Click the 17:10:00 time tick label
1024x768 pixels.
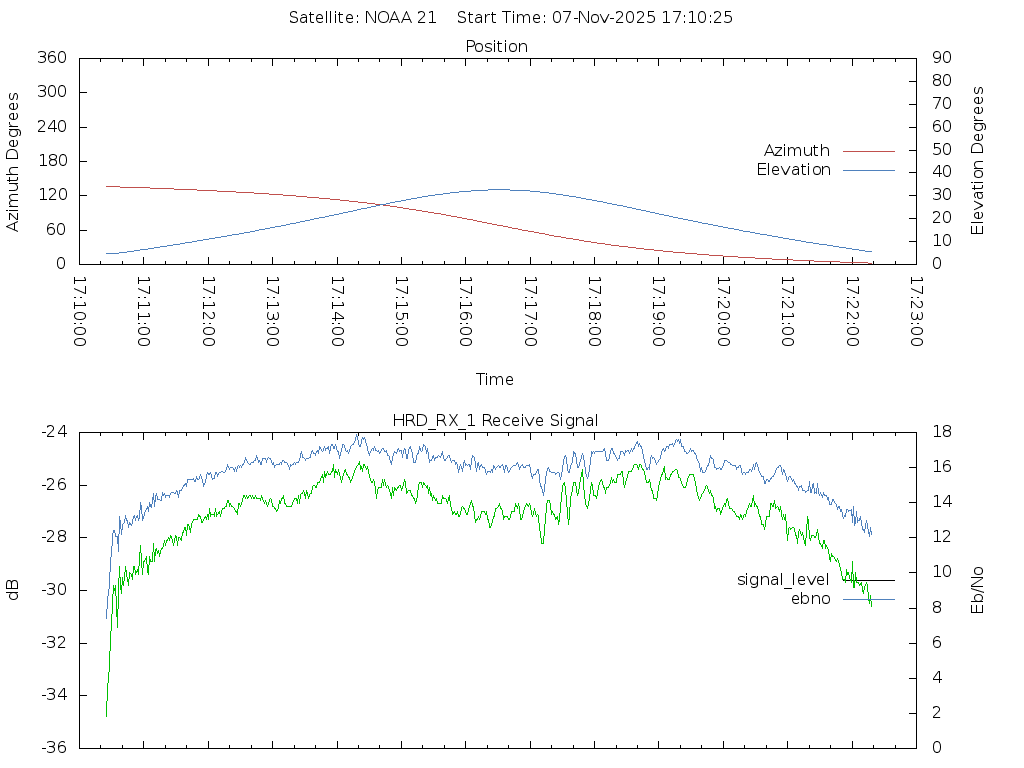(80, 312)
